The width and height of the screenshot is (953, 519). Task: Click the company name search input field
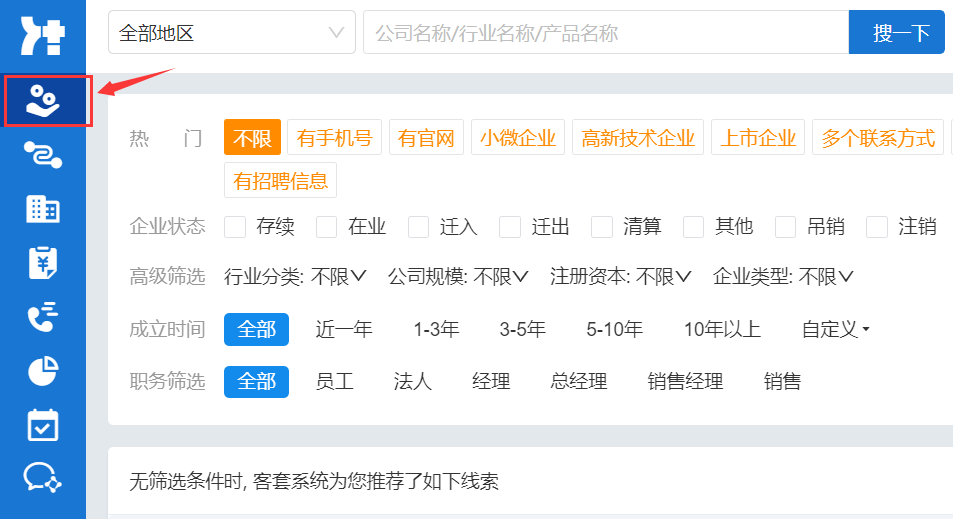(x=605, y=33)
